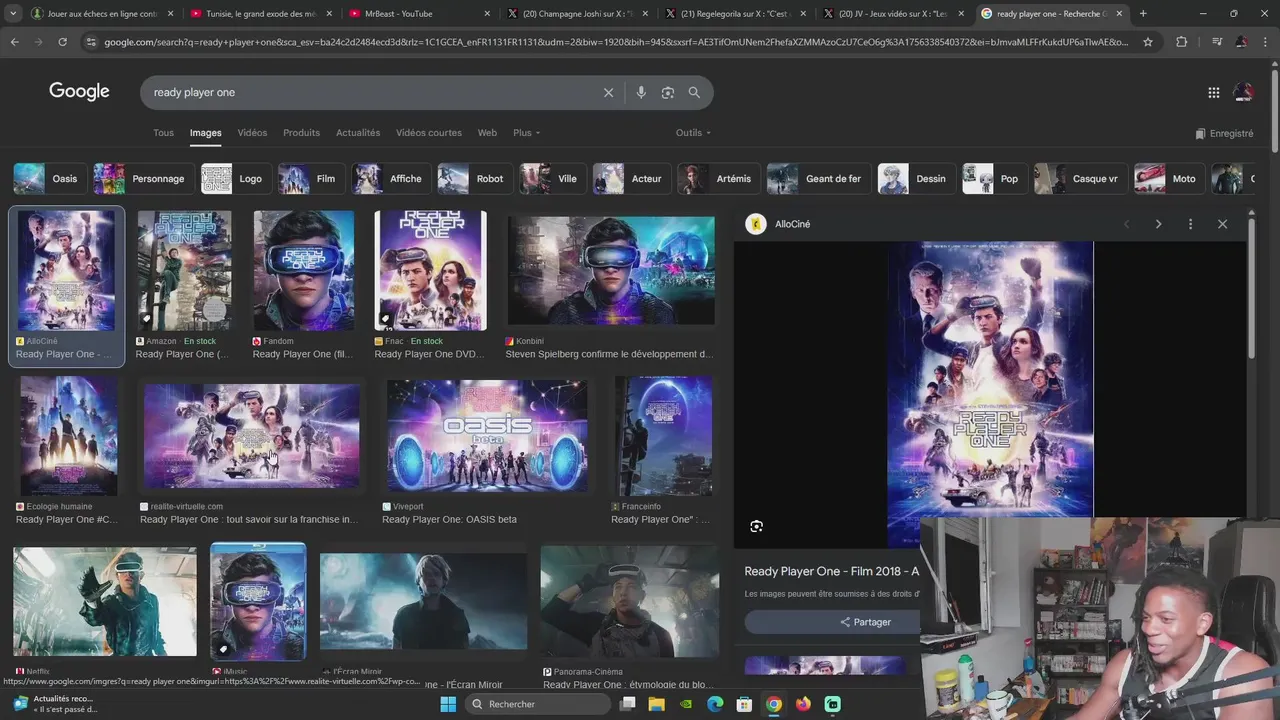This screenshot has height=720, width=1280.
Task: Open the Champagne Joshi sur X tab
Action: coord(576,14)
